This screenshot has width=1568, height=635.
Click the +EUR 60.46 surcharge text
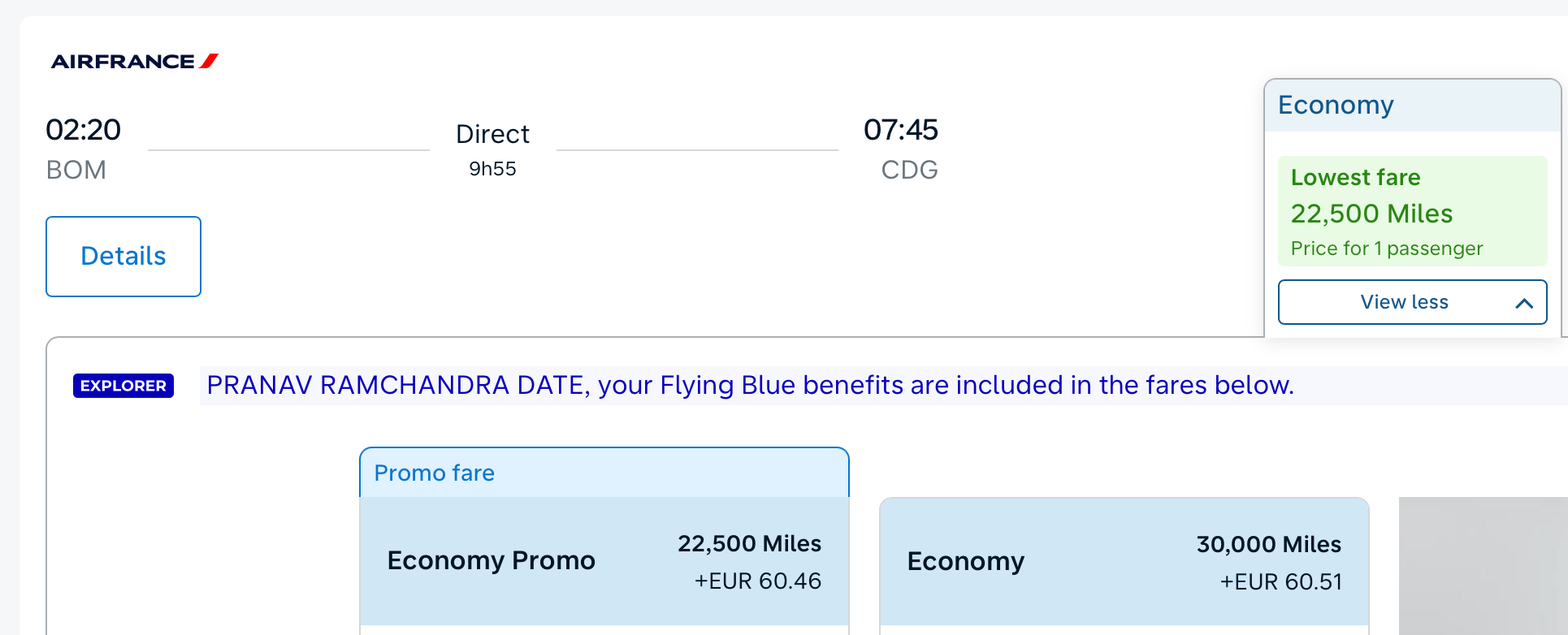pos(757,581)
